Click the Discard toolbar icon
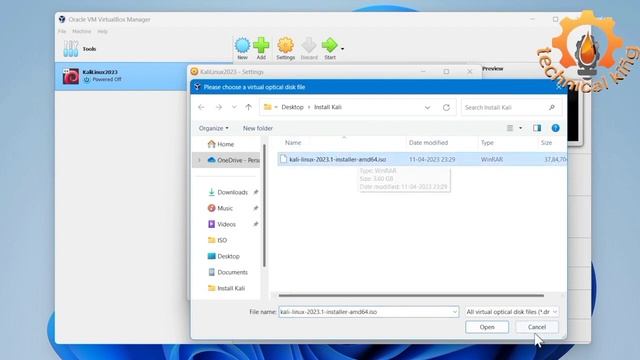Image resolution: width=640 pixels, height=360 pixels. (x=309, y=48)
